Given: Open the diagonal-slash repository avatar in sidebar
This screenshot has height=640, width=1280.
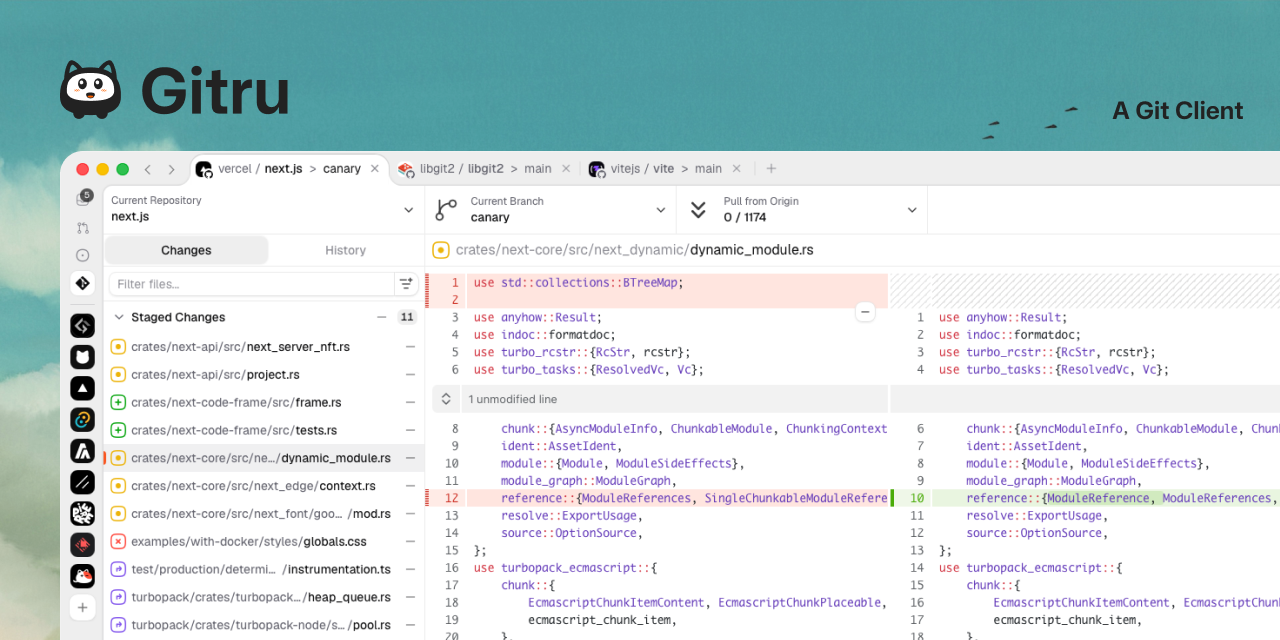Looking at the screenshot, I should point(83,482).
